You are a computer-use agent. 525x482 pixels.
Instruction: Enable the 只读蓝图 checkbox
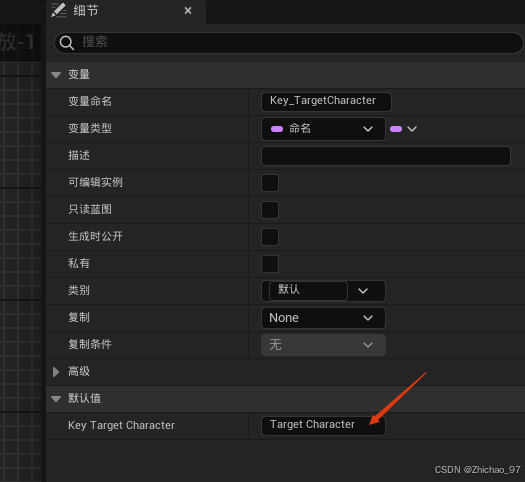pyautogui.click(x=270, y=210)
